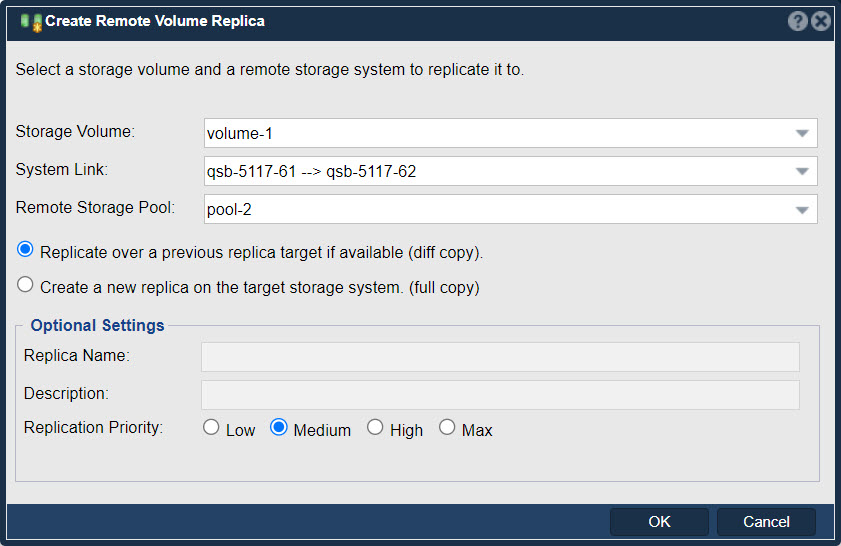Click the pool-2 remote pool field
Screen dimensions: 841x546
tap(511, 210)
